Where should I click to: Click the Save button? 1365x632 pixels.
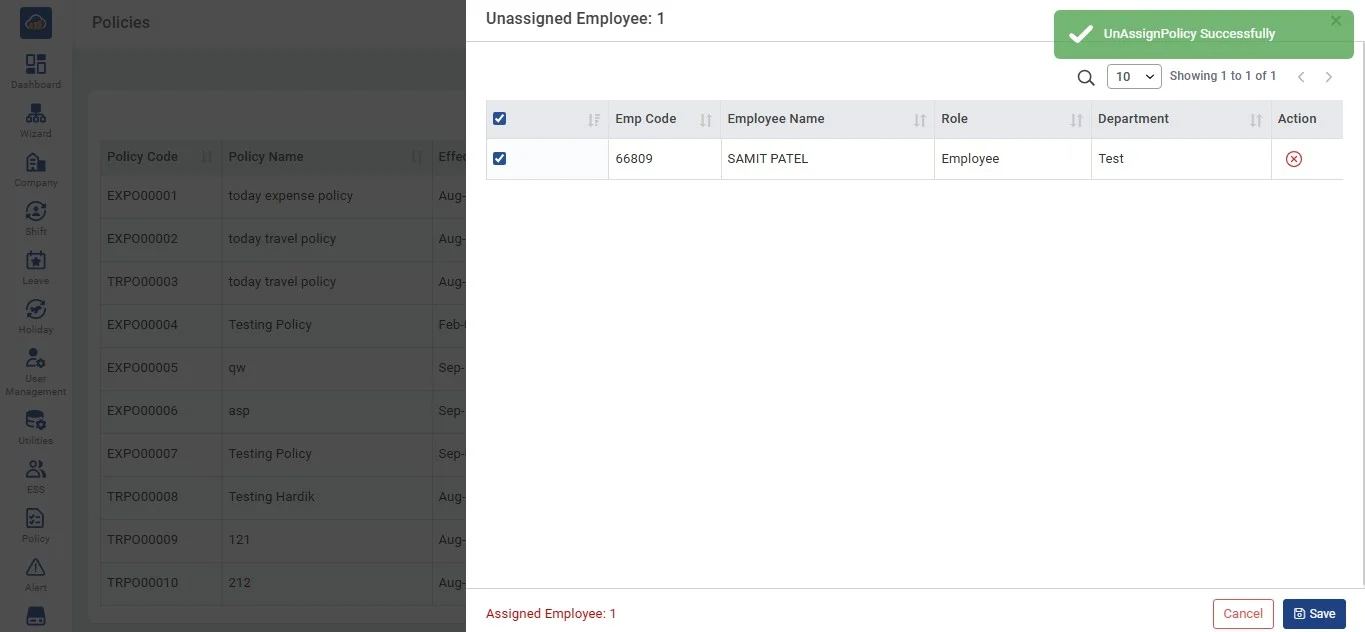(x=1313, y=614)
